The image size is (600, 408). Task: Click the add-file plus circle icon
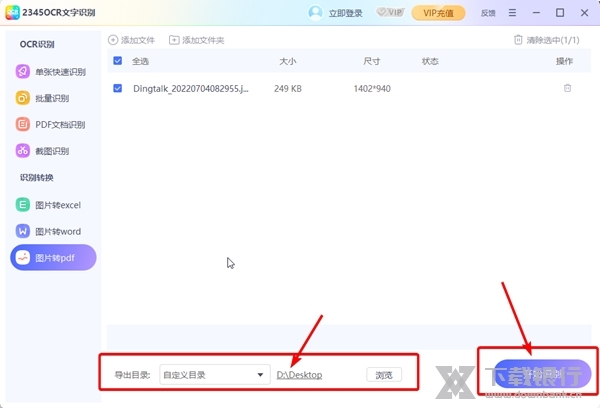[113, 40]
